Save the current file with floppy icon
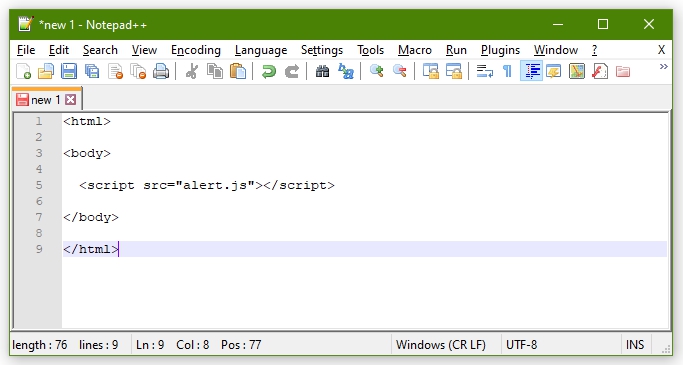The width and height of the screenshot is (683, 365). tap(69, 71)
